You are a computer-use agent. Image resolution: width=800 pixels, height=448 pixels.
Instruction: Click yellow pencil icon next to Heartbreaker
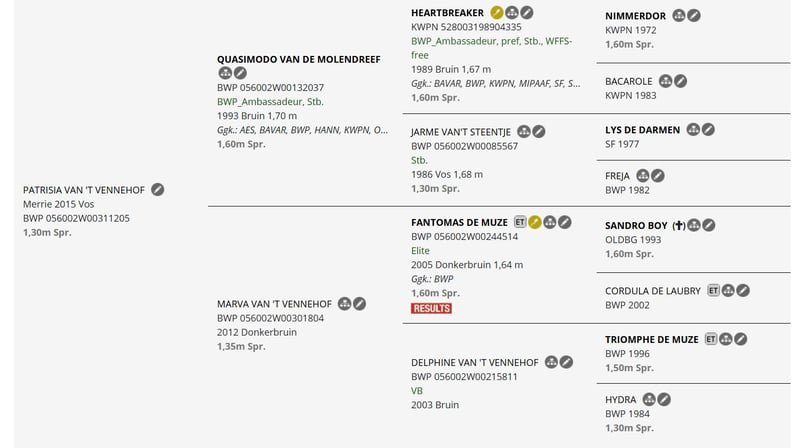tap(497, 13)
